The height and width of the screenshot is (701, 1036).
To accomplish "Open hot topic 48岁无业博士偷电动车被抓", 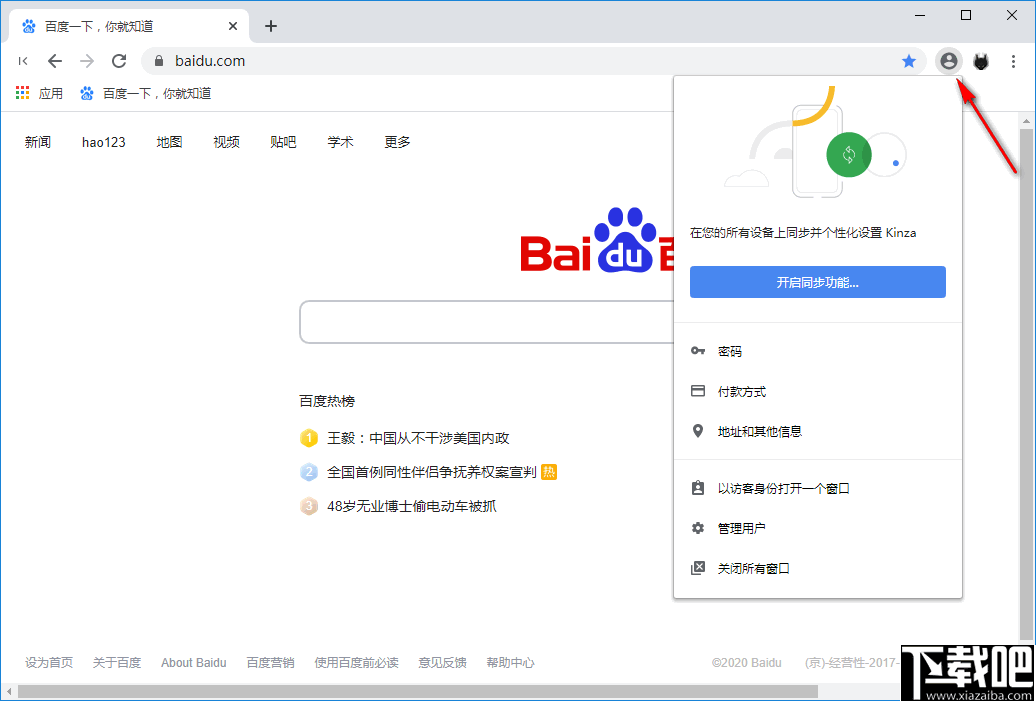I will pyautogui.click(x=412, y=507).
